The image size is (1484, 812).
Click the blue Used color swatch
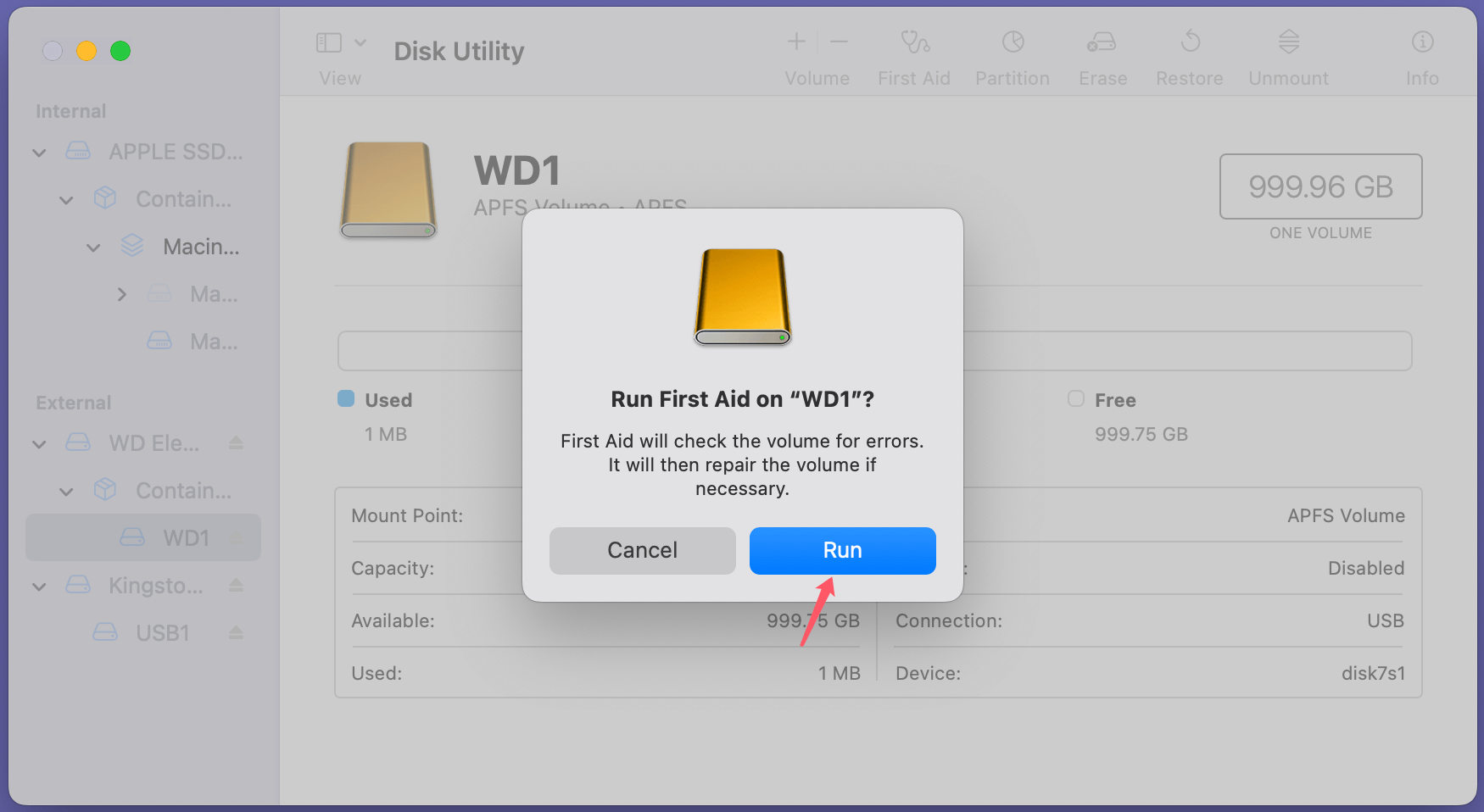(346, 399)
